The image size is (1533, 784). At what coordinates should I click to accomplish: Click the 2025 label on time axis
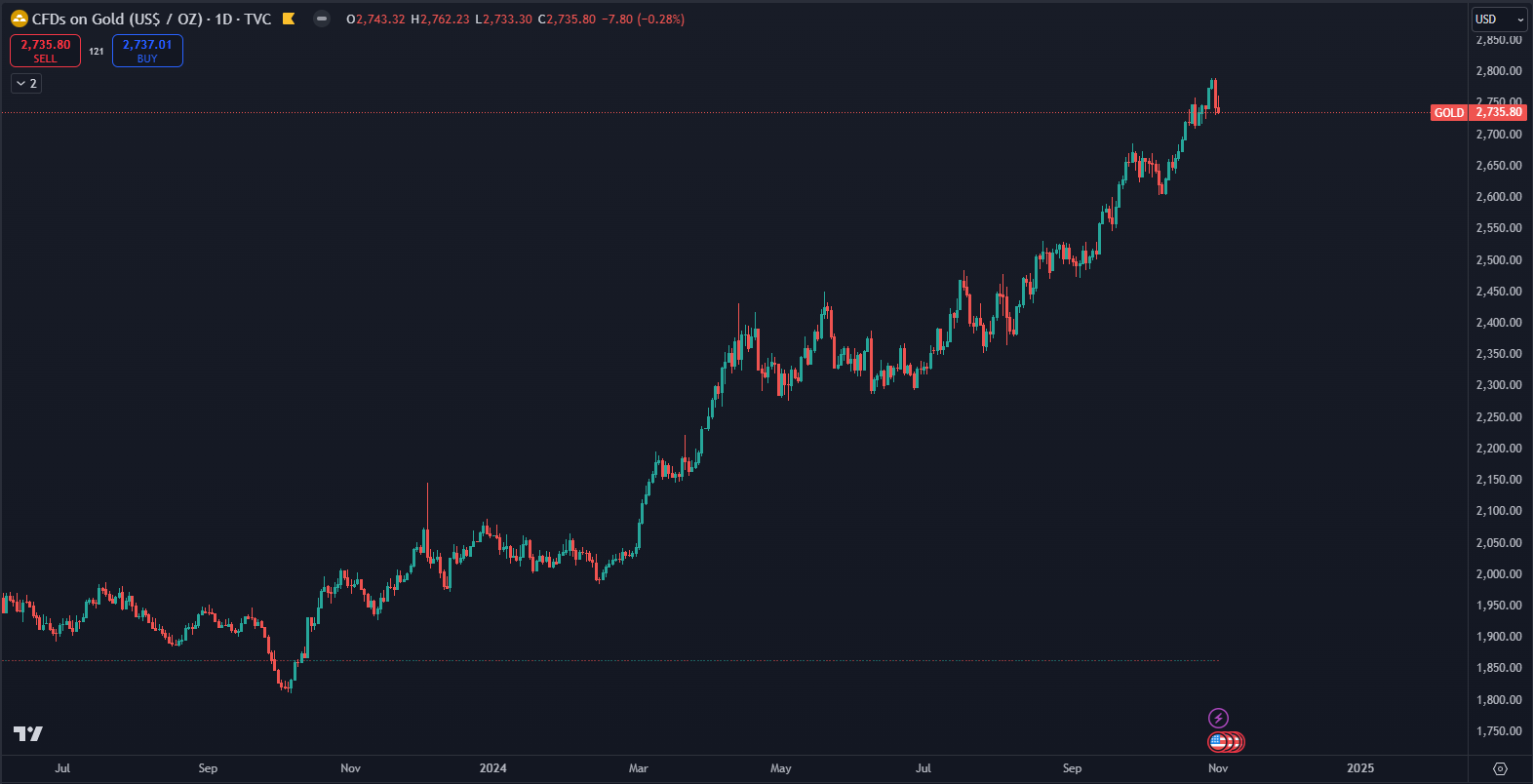pyautogui.click(x=1360, y=768)
